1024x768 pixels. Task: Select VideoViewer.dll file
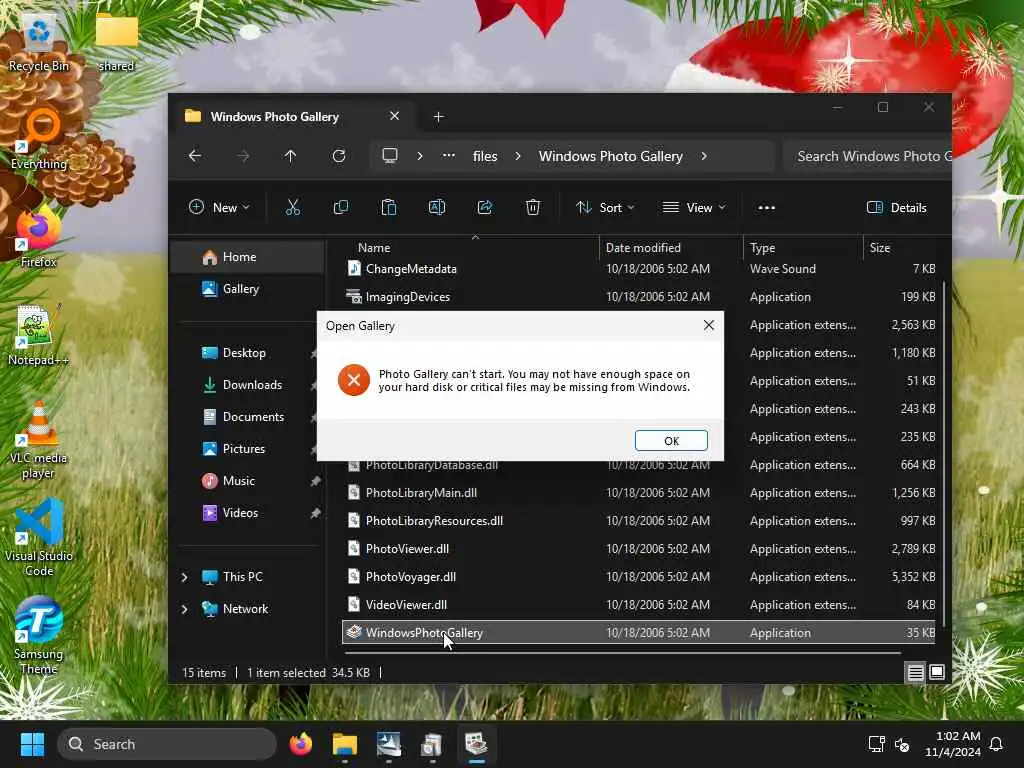pyautogui.click(x=639, y=605)
